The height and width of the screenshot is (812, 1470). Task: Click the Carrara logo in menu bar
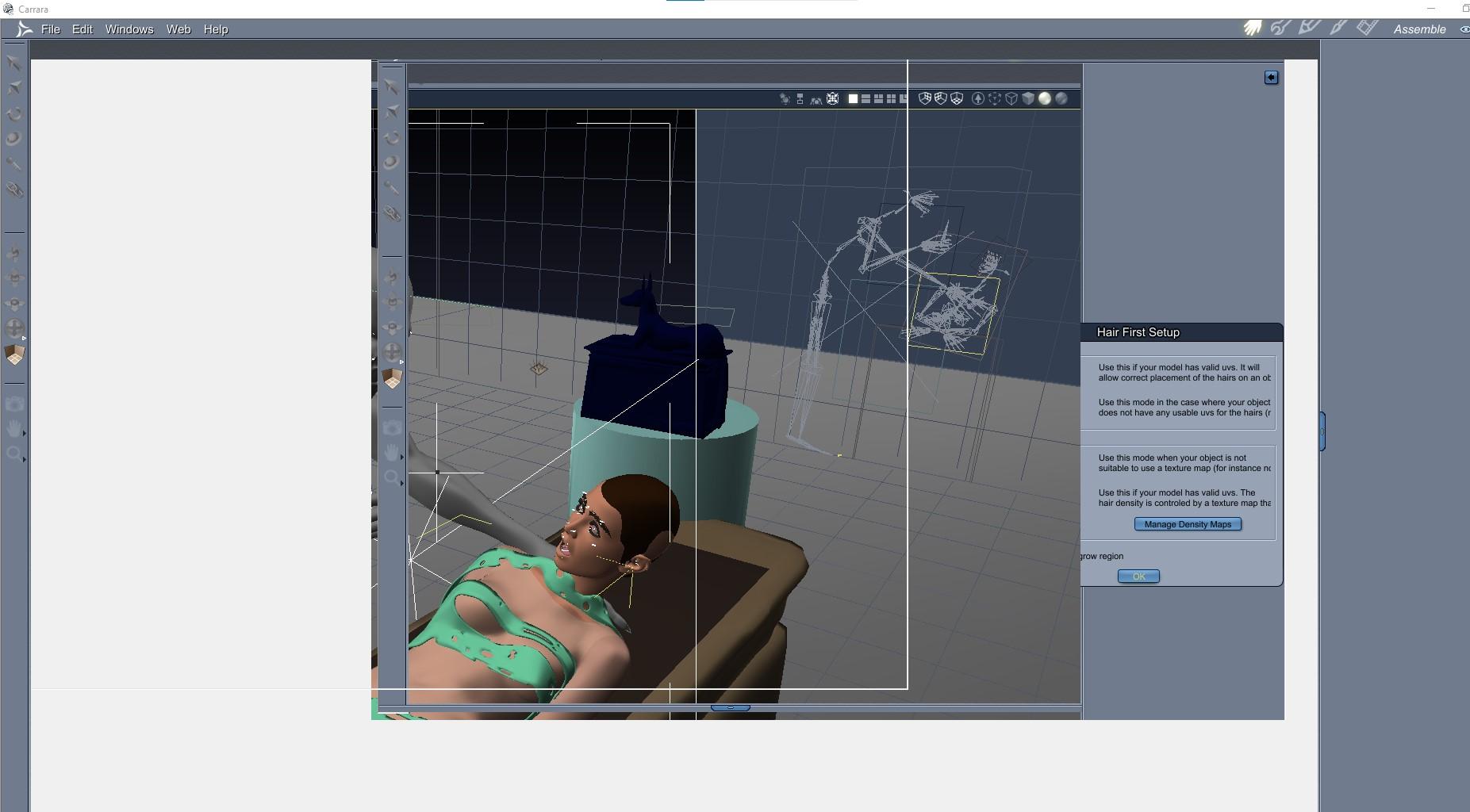tap(24, 29)
